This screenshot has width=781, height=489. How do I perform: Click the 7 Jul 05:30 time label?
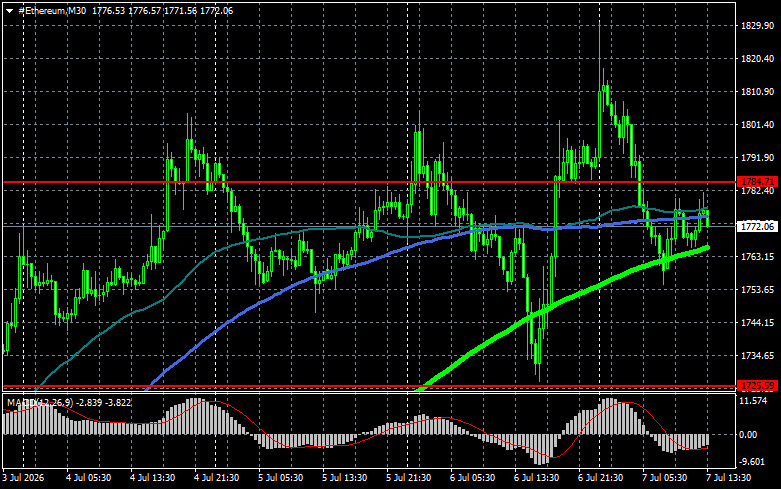pos(664,478)
